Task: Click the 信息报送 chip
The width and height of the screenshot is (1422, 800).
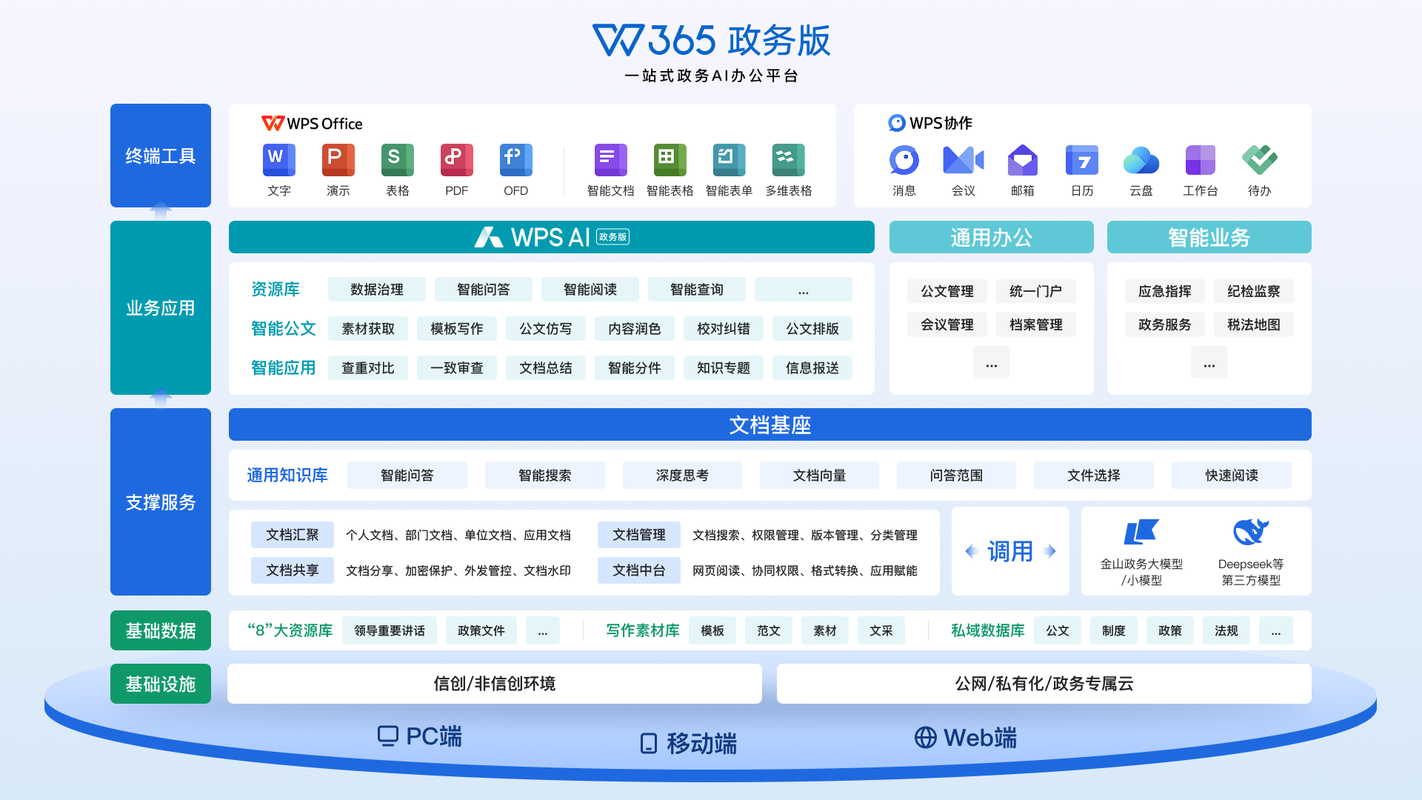Action: pos(813,368)
